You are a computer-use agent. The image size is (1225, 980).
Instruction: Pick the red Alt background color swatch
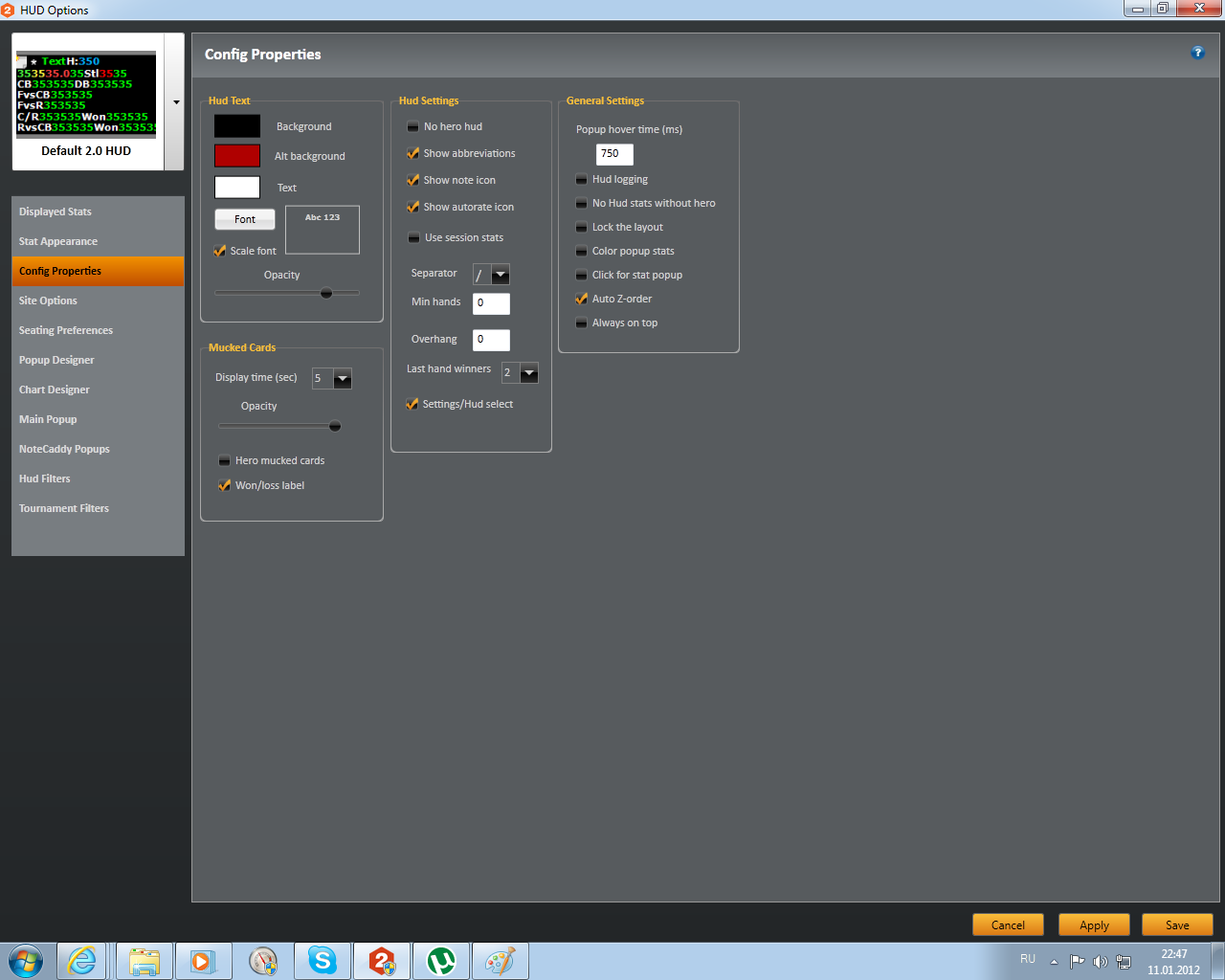(x=237, y=156)
